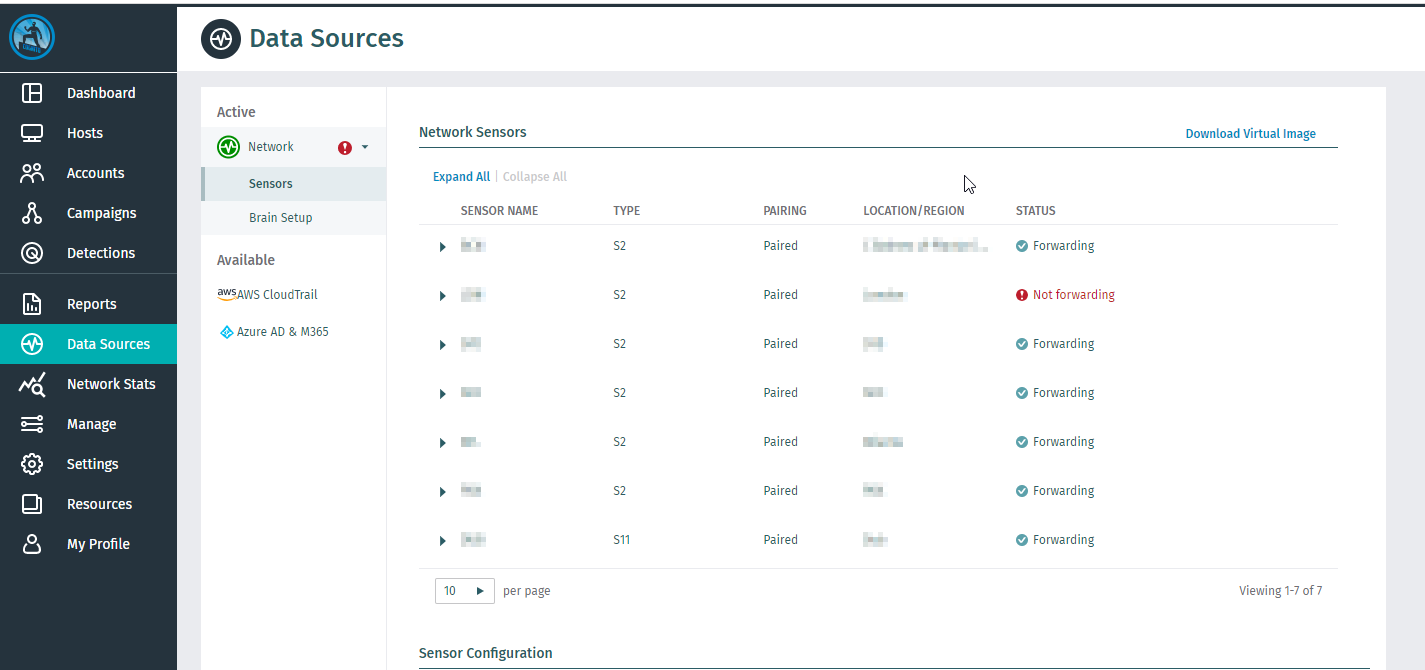Click the company logo at top left
This screenshot has width=1425, height=670.
pyautogui.click(x=32, y=38)
